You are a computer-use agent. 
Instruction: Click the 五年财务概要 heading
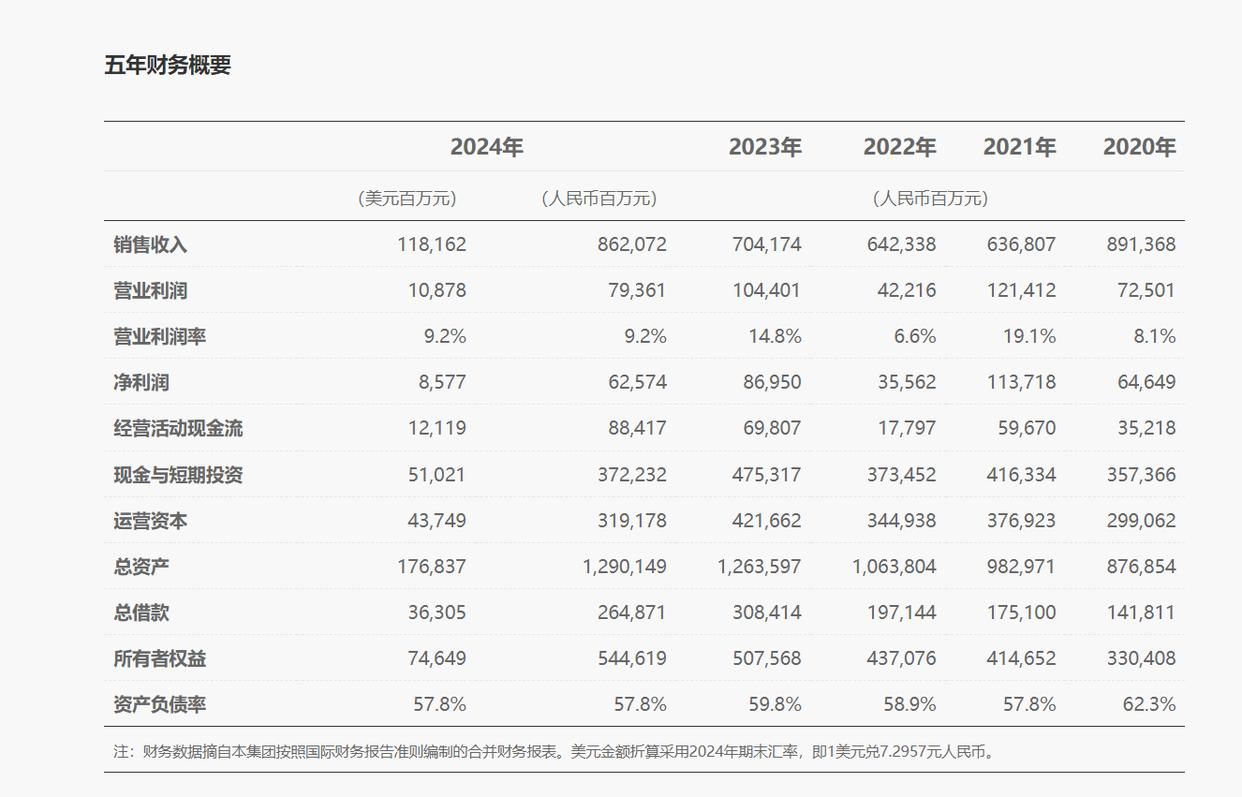click(x=168, y=66)
